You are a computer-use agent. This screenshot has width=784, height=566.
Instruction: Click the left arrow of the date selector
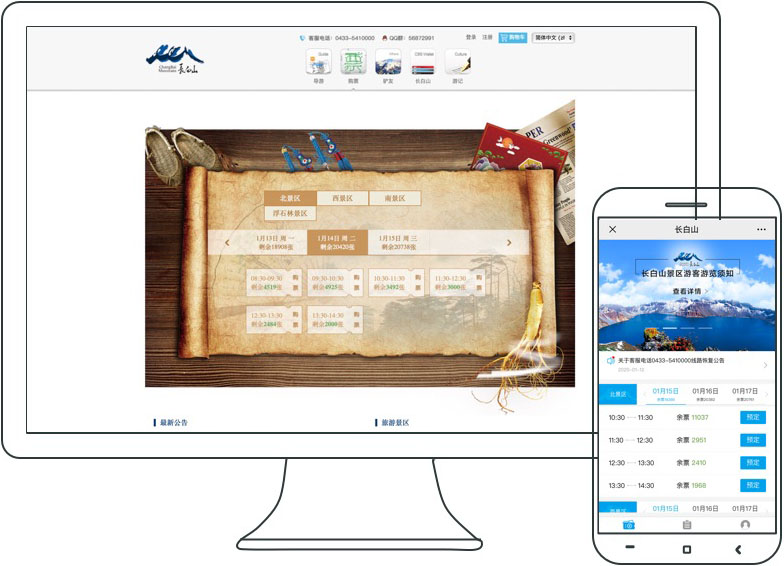click(x=227, y=242)
